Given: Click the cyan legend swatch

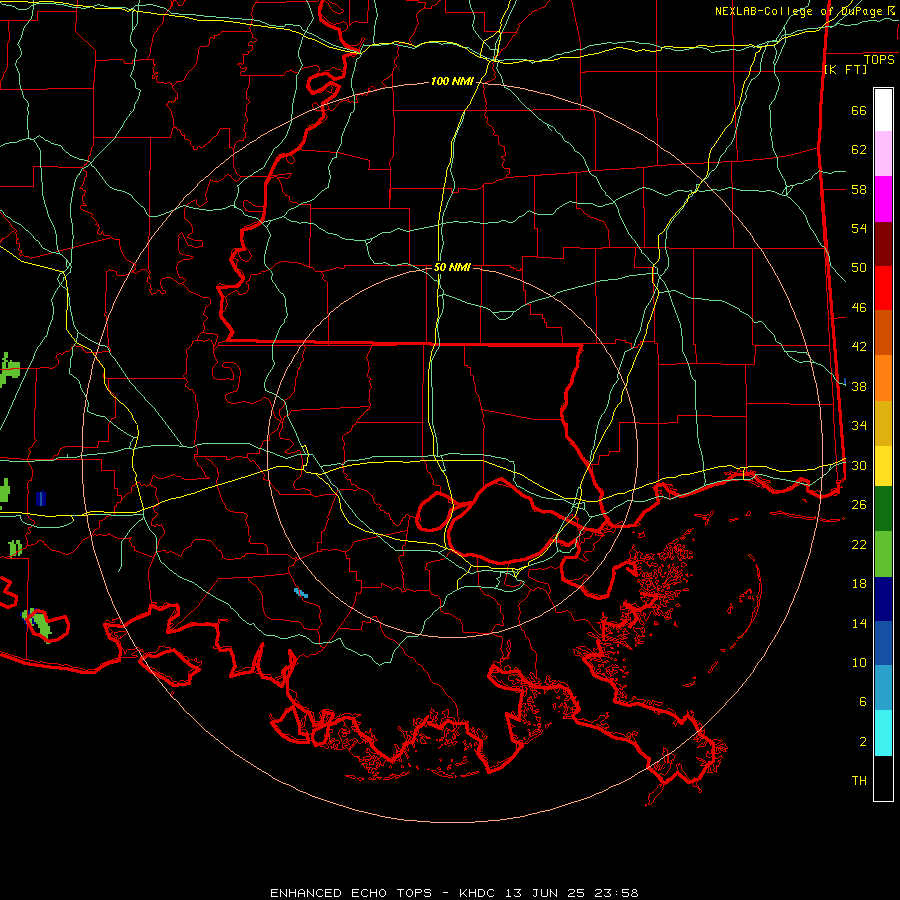Looking at the screenshot, I should coord(883,733).
